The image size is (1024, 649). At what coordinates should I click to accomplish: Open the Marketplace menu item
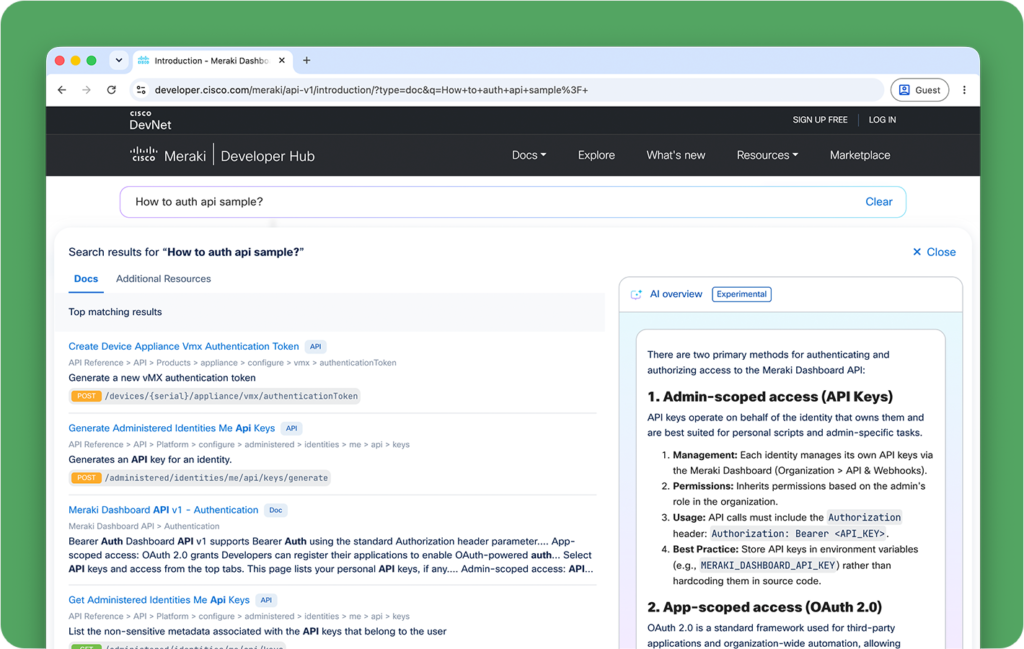[x=860, y=155]
